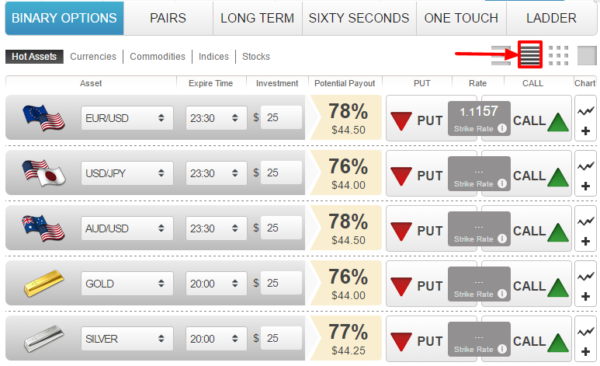Open the SILVER asset selector dropdown
This screenshot has width=600, height=366.
127,339
